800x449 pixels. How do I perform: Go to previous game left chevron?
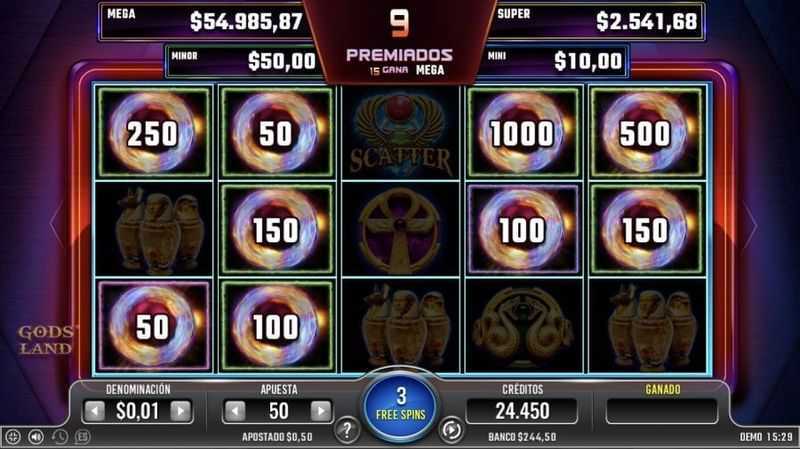coord(56,223)
